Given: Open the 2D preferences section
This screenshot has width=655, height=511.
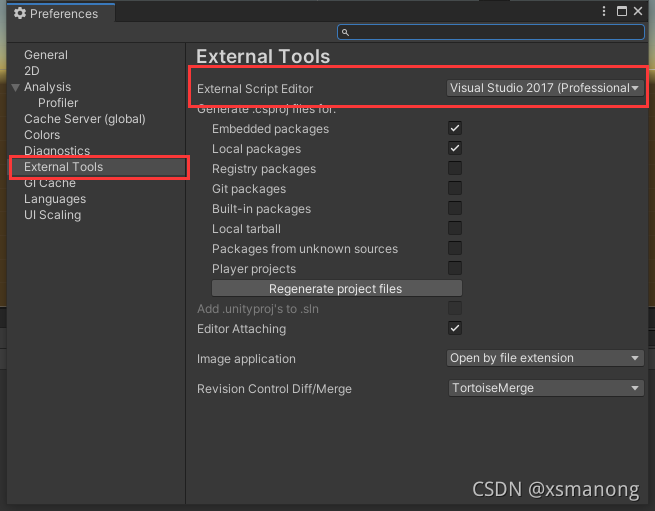Looking at the screenshot, I should pos(32,71).
